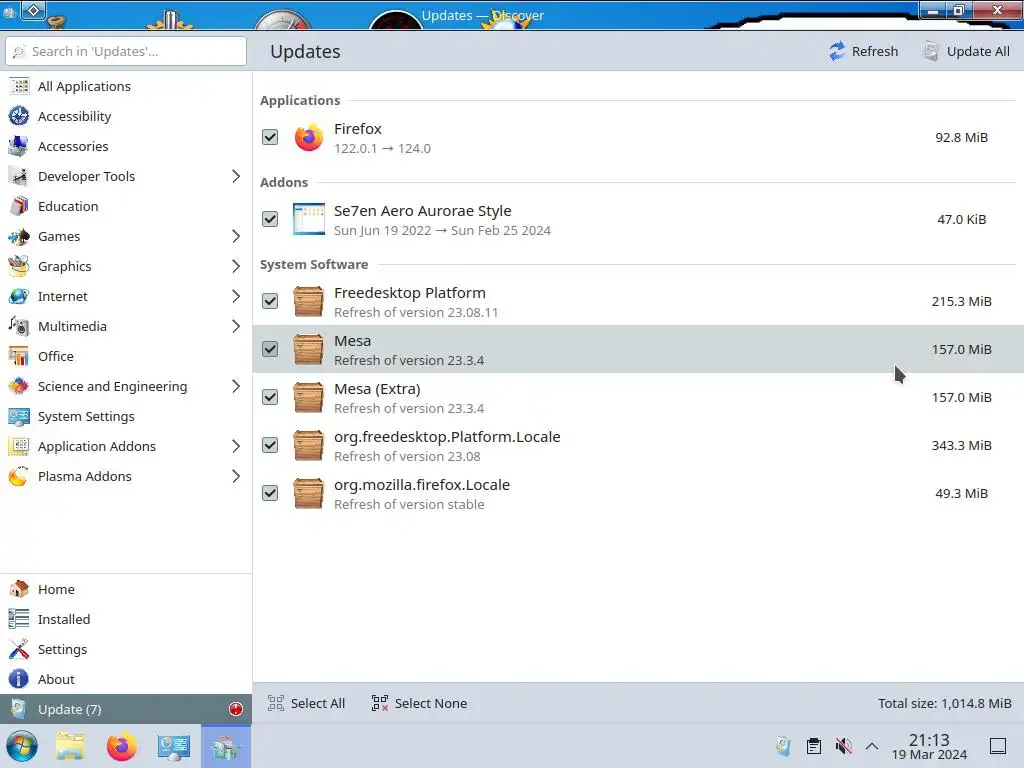Expand the Plasma Addons arrow

[x=236, y=477]
